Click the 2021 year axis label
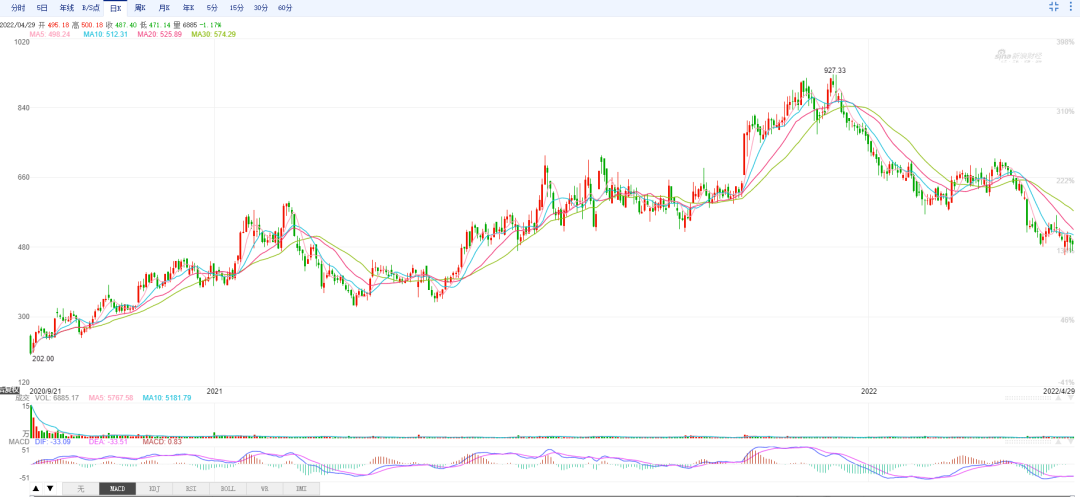Image resolution: width=1080 pixels, height=497 pixels. pos(215,391)
